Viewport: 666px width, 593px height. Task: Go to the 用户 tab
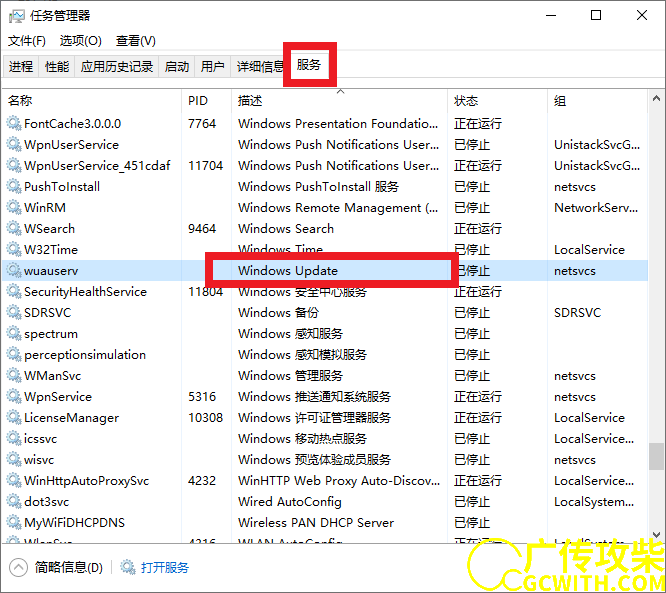coord(212,67)
